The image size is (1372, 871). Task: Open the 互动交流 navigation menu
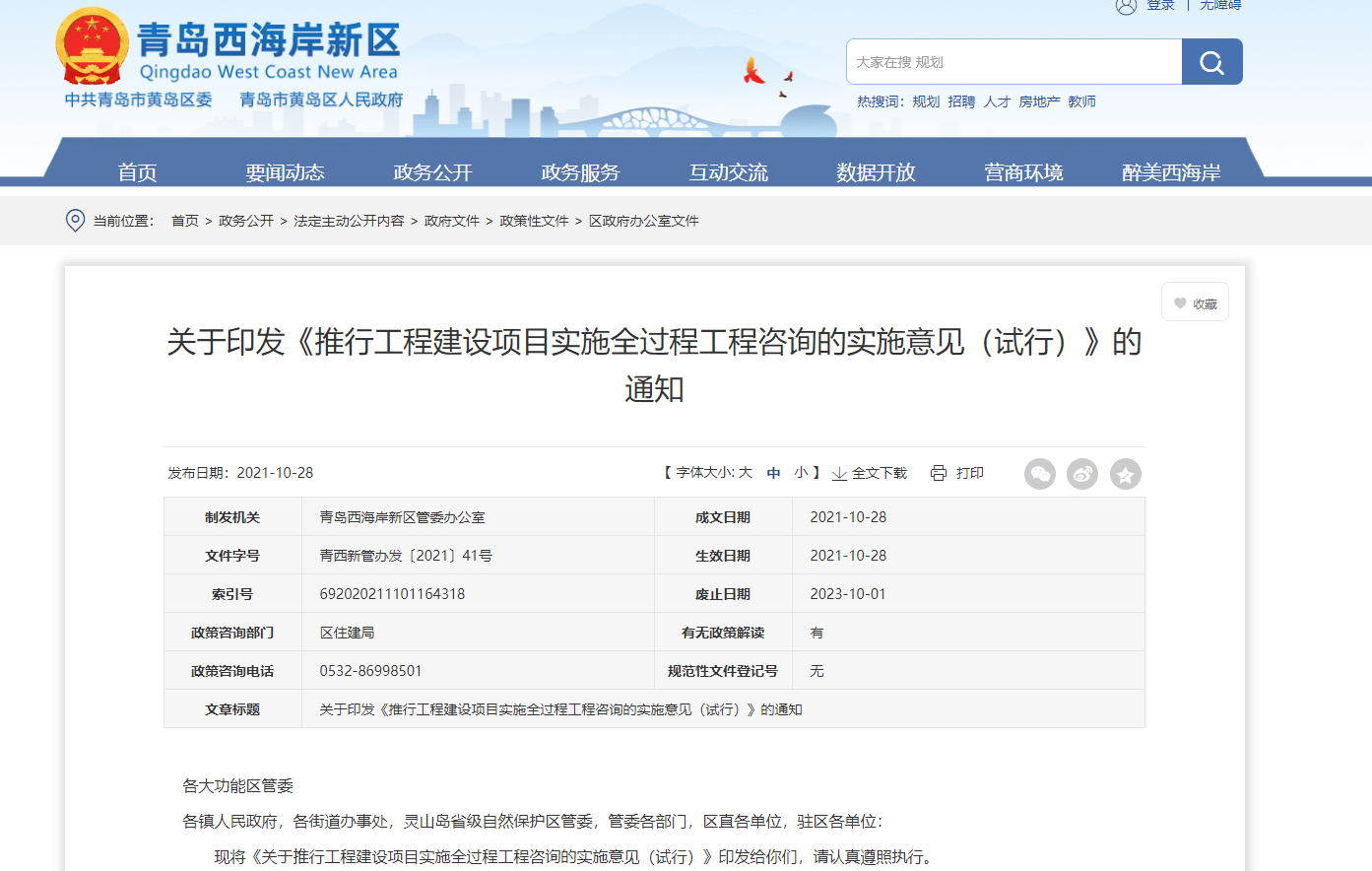pyautogui.click(x=727, y=170)
